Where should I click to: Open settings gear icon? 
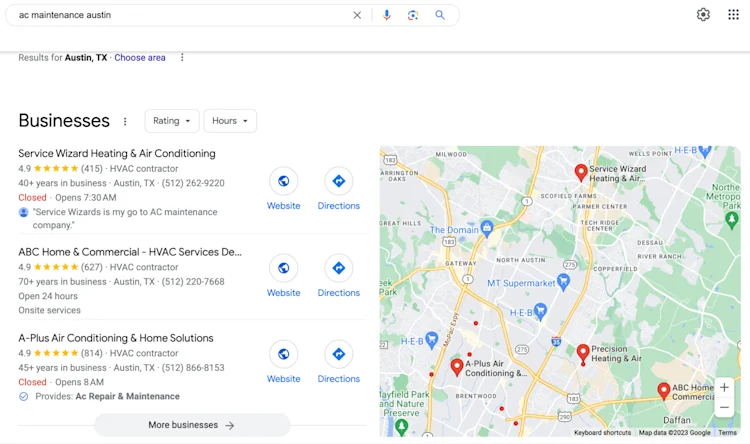point(703,15)
